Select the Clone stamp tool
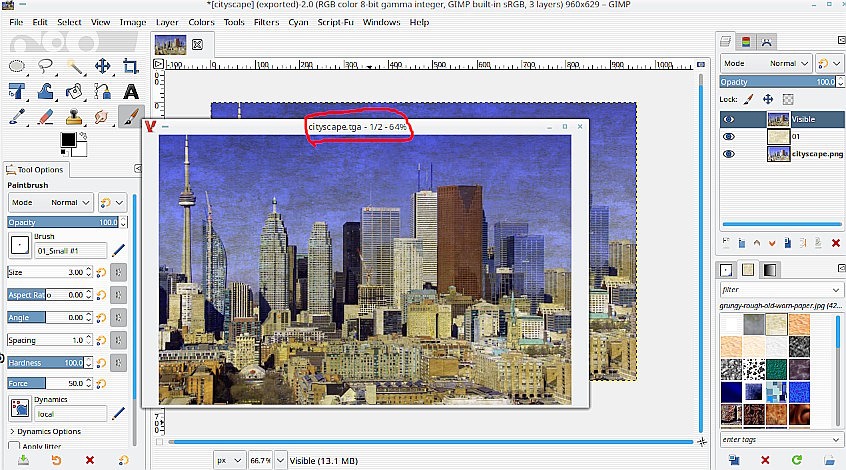Screen dimensions: 846x470 coord(74,116)
